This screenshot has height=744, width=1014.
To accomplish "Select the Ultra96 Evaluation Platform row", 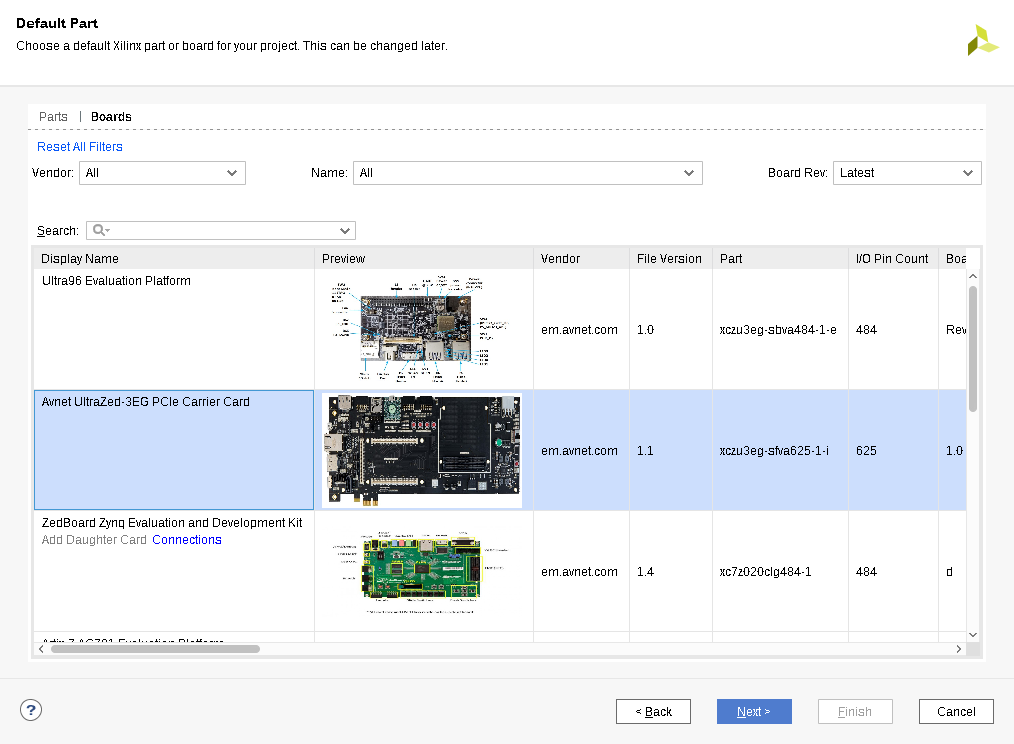I will click(174, 329).
